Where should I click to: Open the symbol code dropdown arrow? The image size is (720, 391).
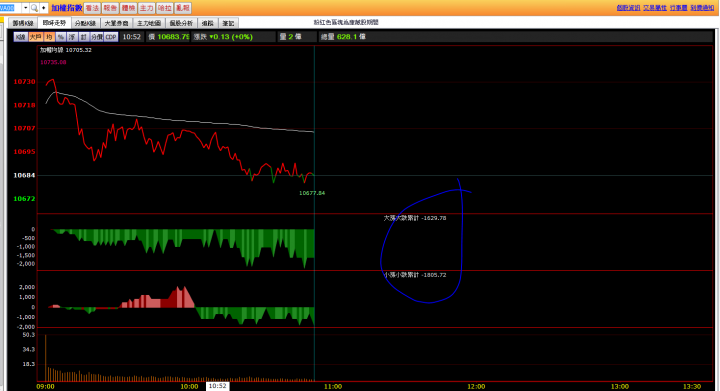tap(26, 8)
